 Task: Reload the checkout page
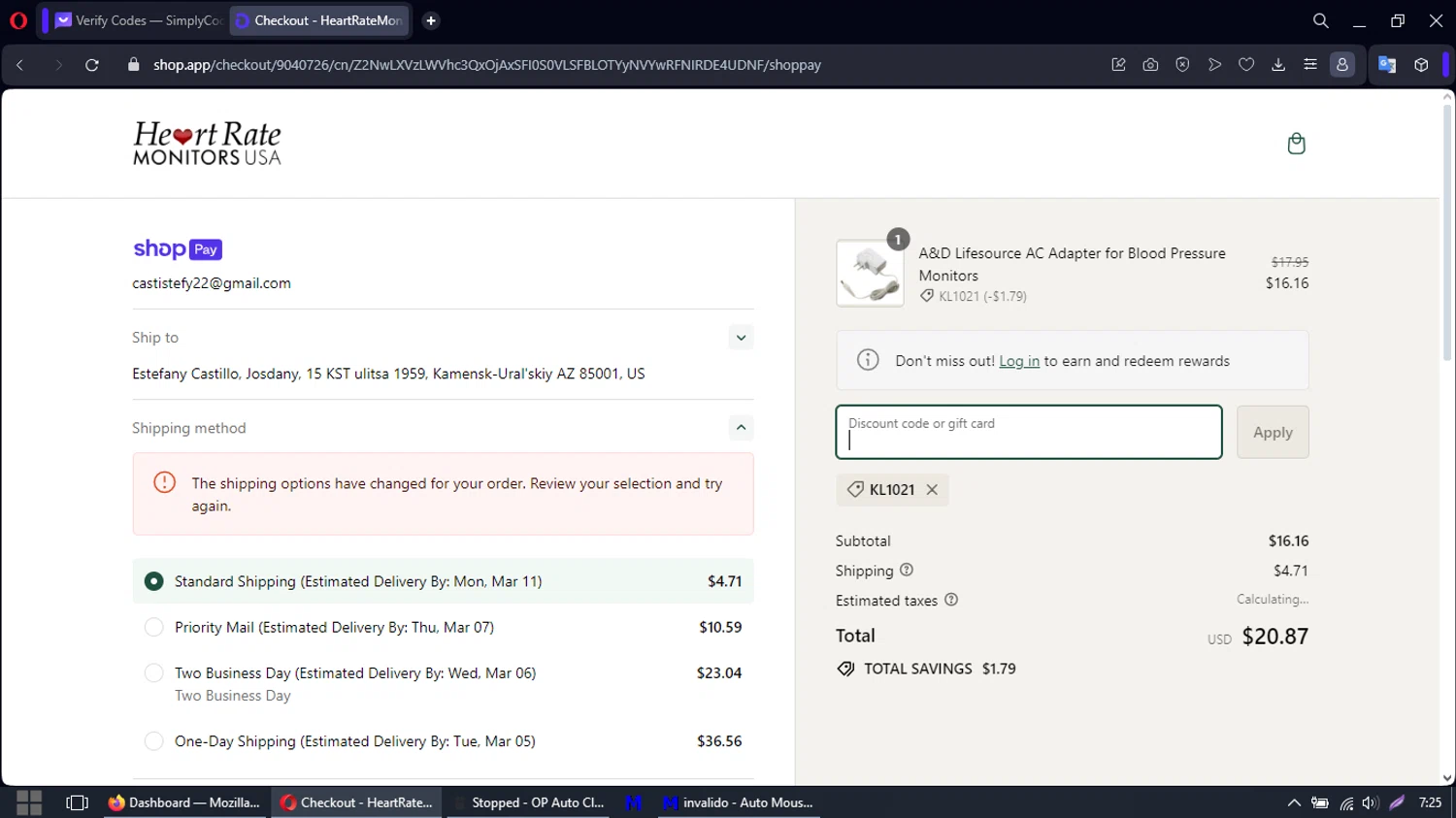tap(92, 65)
